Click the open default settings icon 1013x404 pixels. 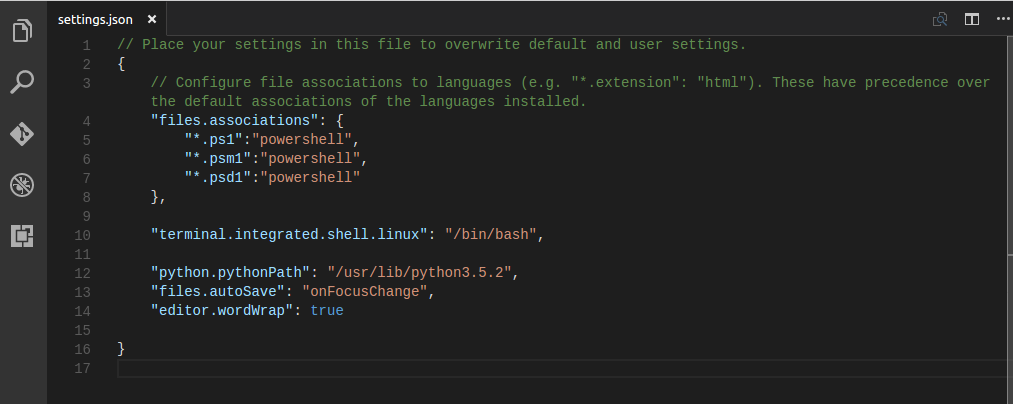click(940, 19)
